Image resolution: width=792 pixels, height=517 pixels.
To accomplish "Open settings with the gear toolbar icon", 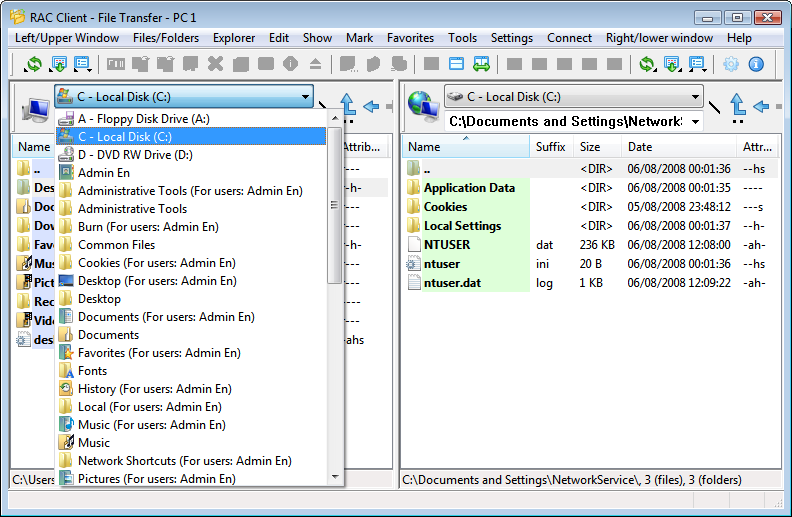I will (731, 64).
